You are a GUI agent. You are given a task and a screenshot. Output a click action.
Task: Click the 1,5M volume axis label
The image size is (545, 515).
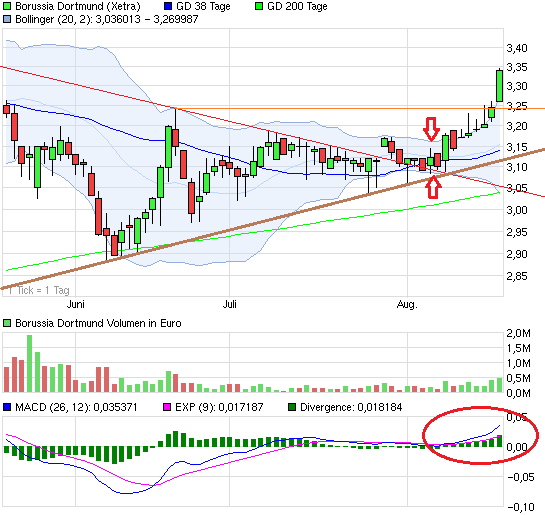tap(518, 348)
